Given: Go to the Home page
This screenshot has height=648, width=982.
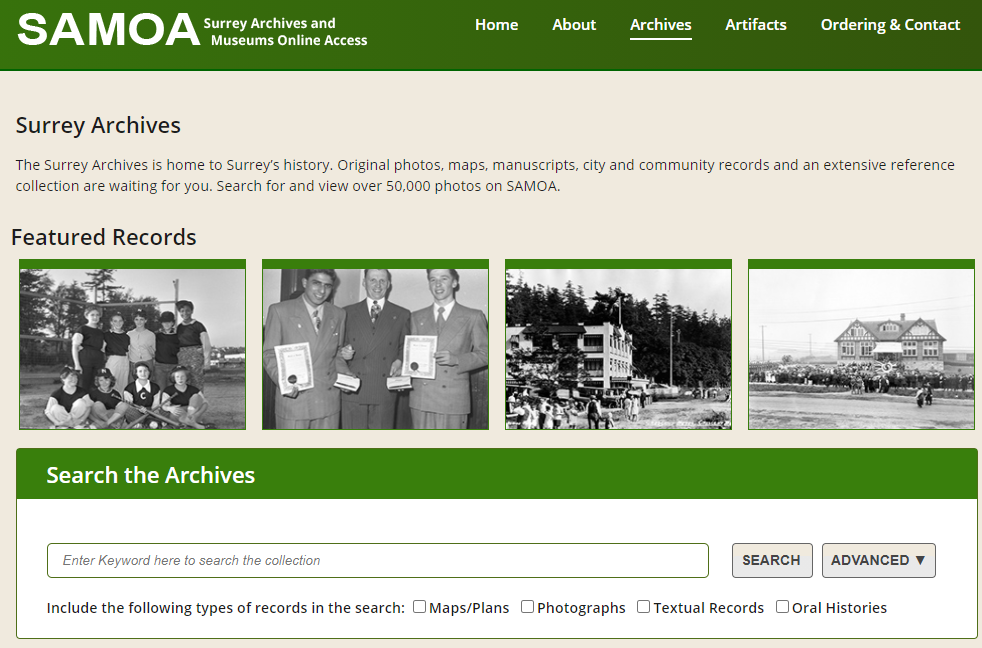Looking at the screenshot, I should pos(496,25).
